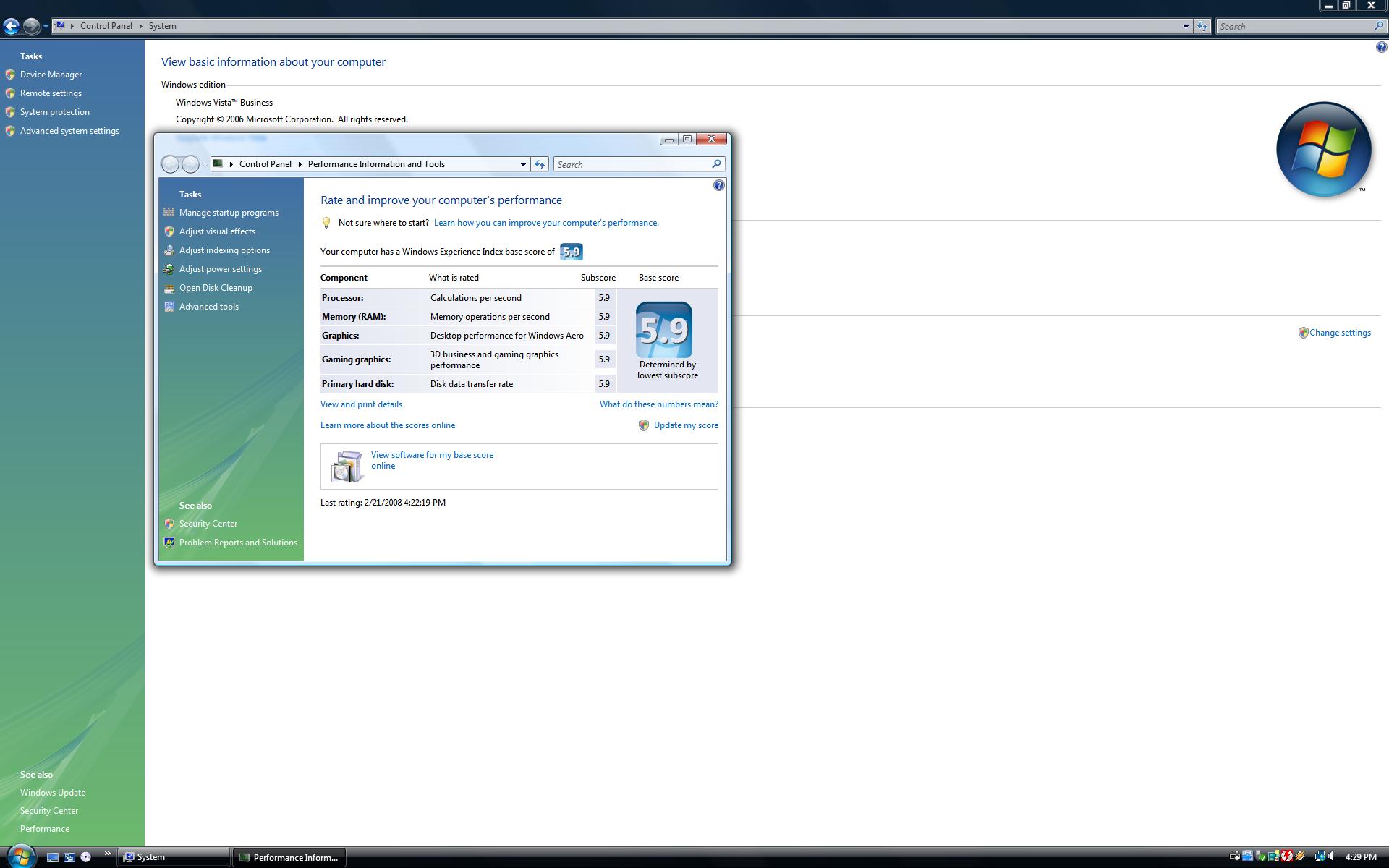Expand Control Panel breadcrumb arrow in Performance window
The height and width of the screenshot is (868, 1389).
(x=300, y=165)
